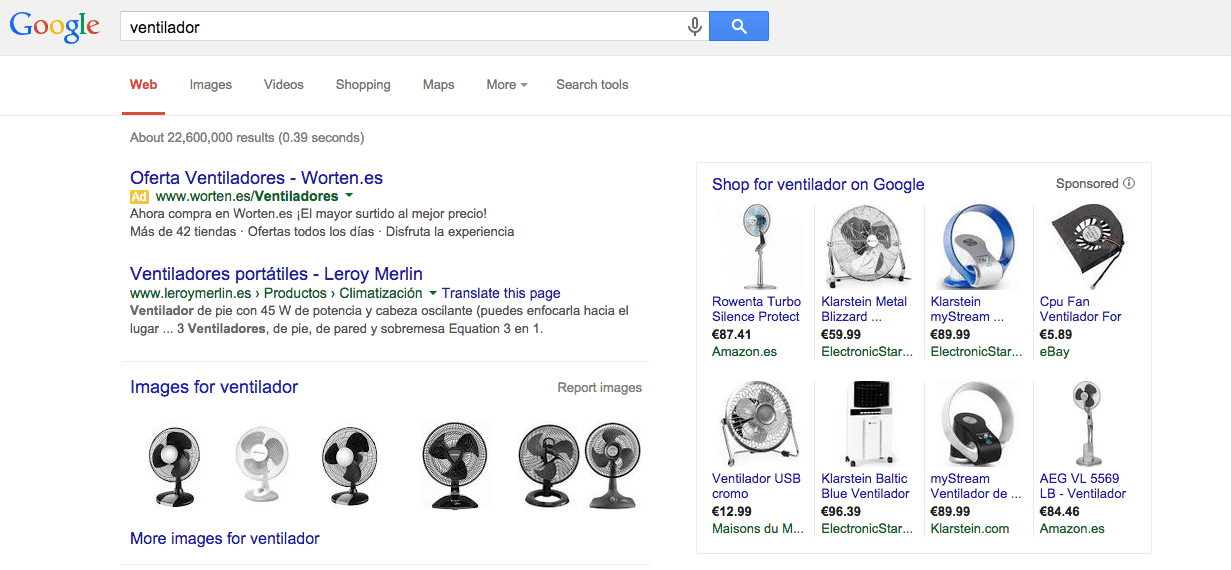Viewport: 1231px width, 570px height.
Task: Click the blue magnifier search button
Action: point(739,27)
